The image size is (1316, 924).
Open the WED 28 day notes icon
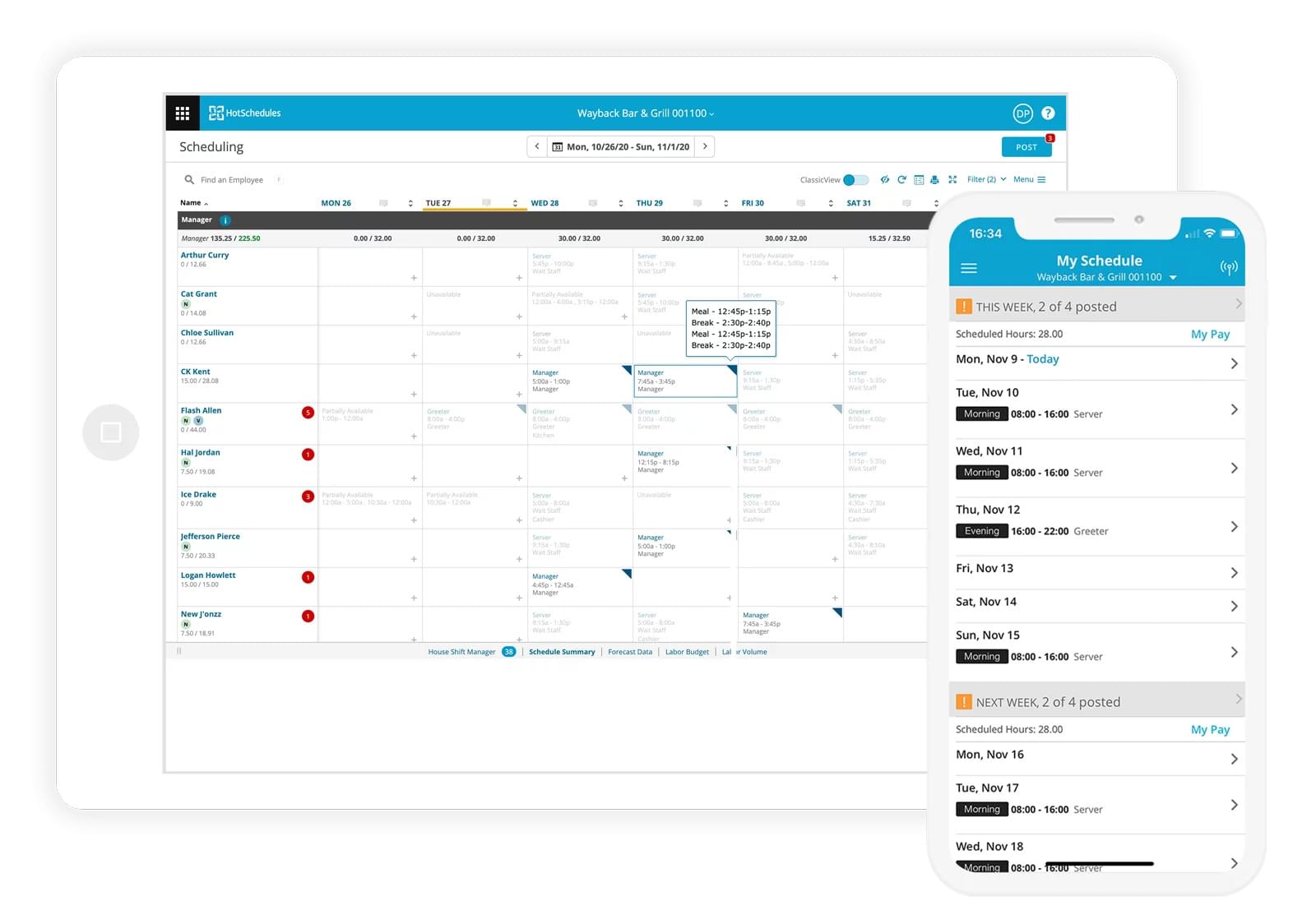(592, 203)
